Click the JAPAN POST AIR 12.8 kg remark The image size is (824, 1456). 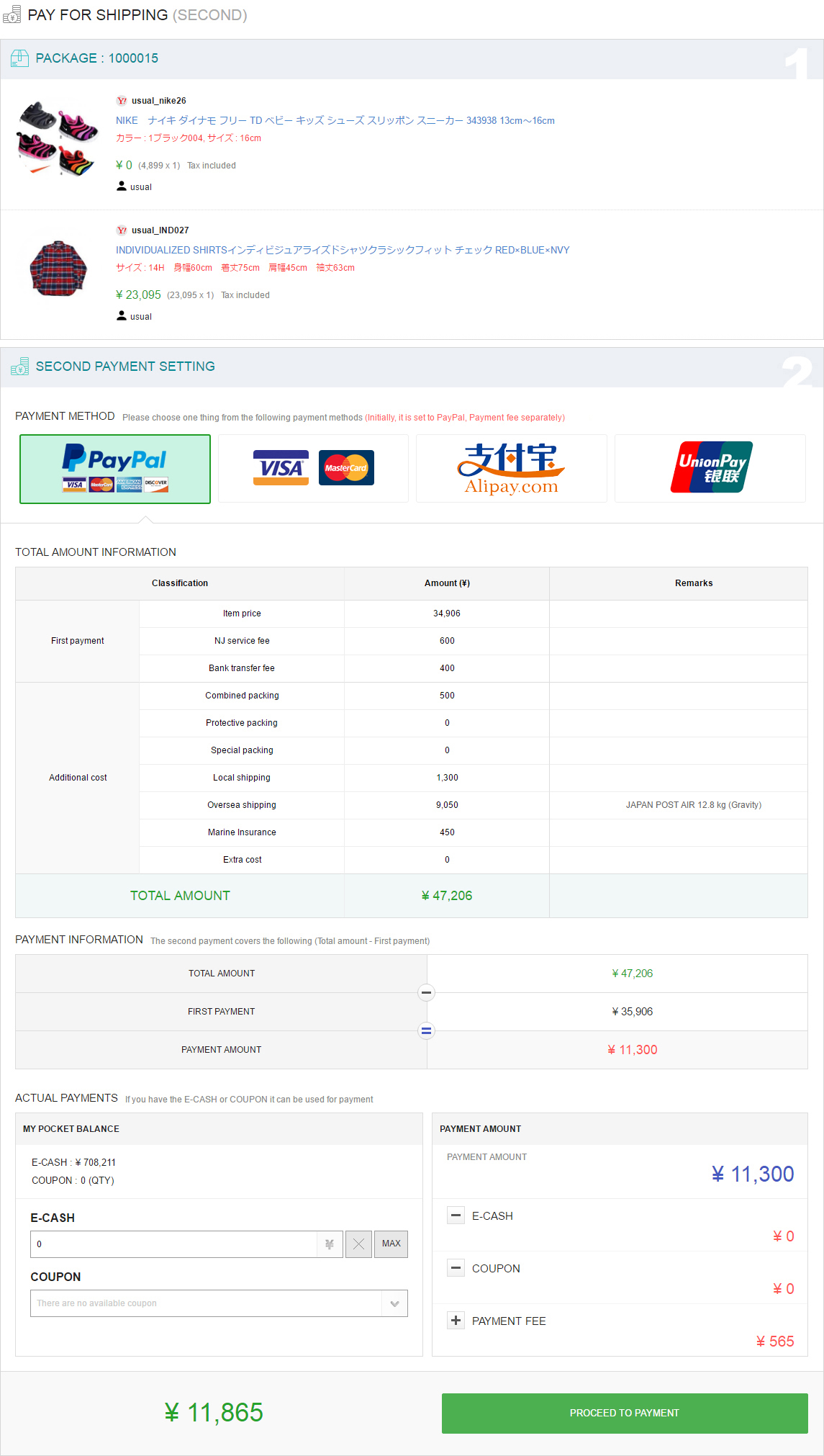(x=694, y=805)
